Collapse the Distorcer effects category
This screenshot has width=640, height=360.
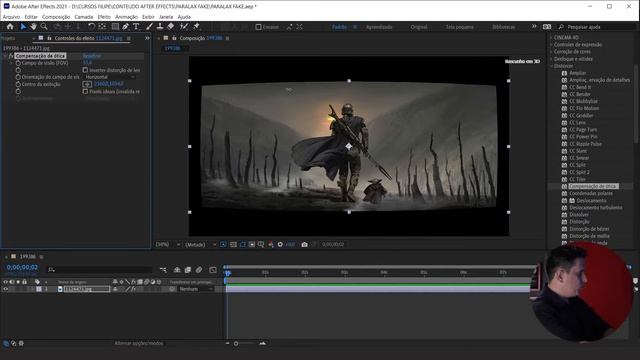coord(551,66)
